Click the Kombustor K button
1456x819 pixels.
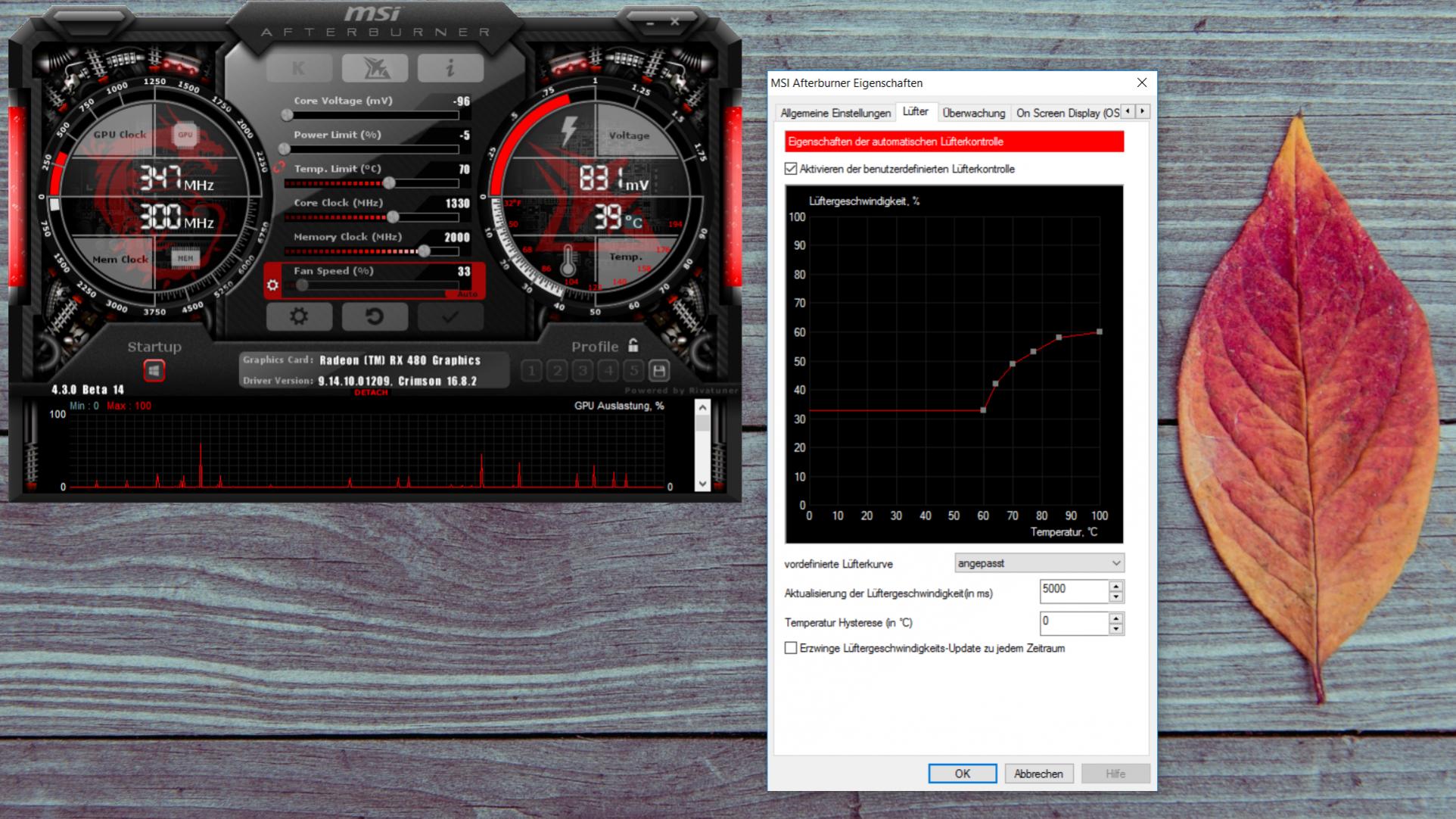tap(299, 69)
